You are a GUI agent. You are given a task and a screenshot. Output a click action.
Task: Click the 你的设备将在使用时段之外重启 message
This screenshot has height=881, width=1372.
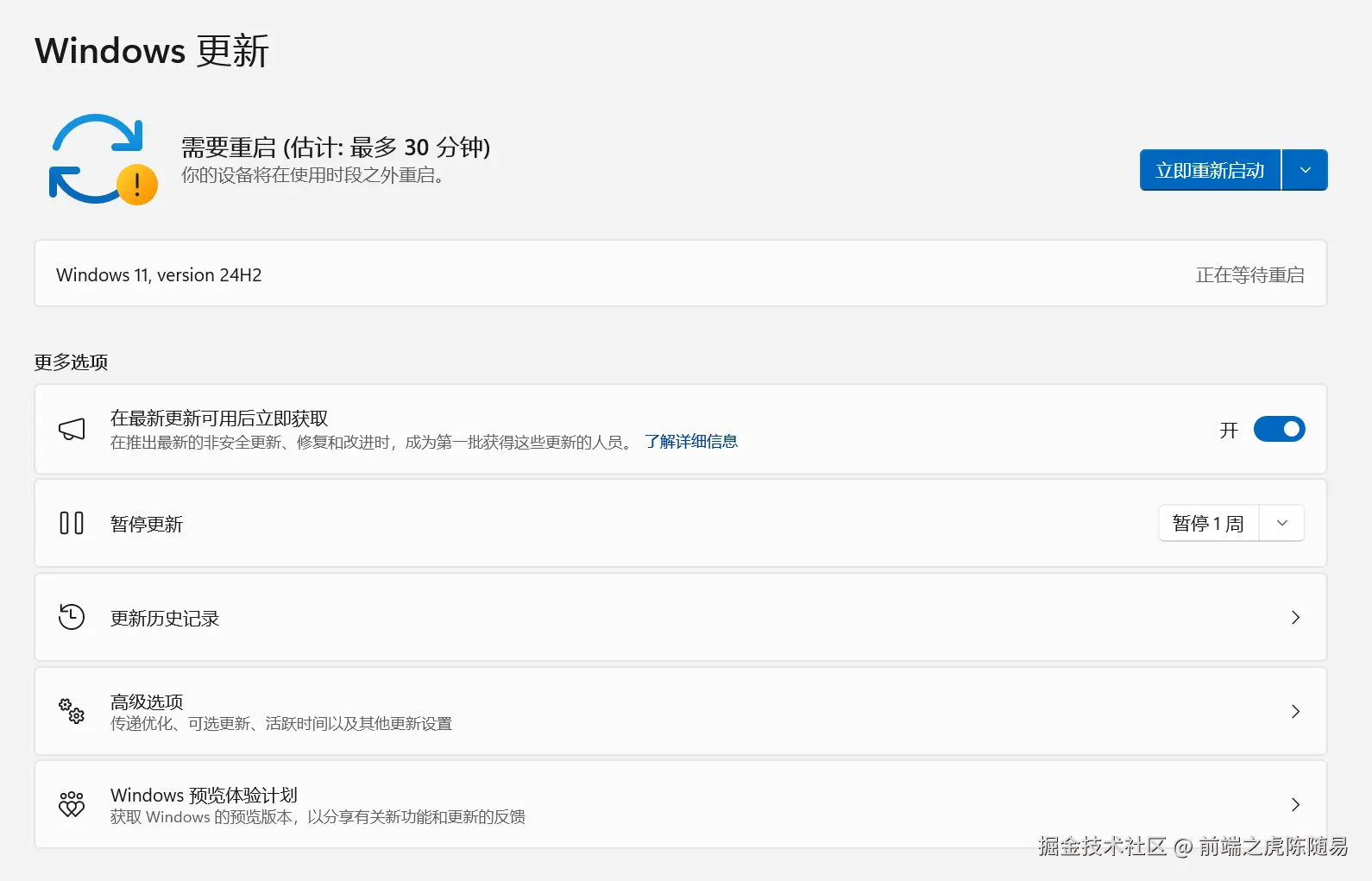tap(313, 175)
